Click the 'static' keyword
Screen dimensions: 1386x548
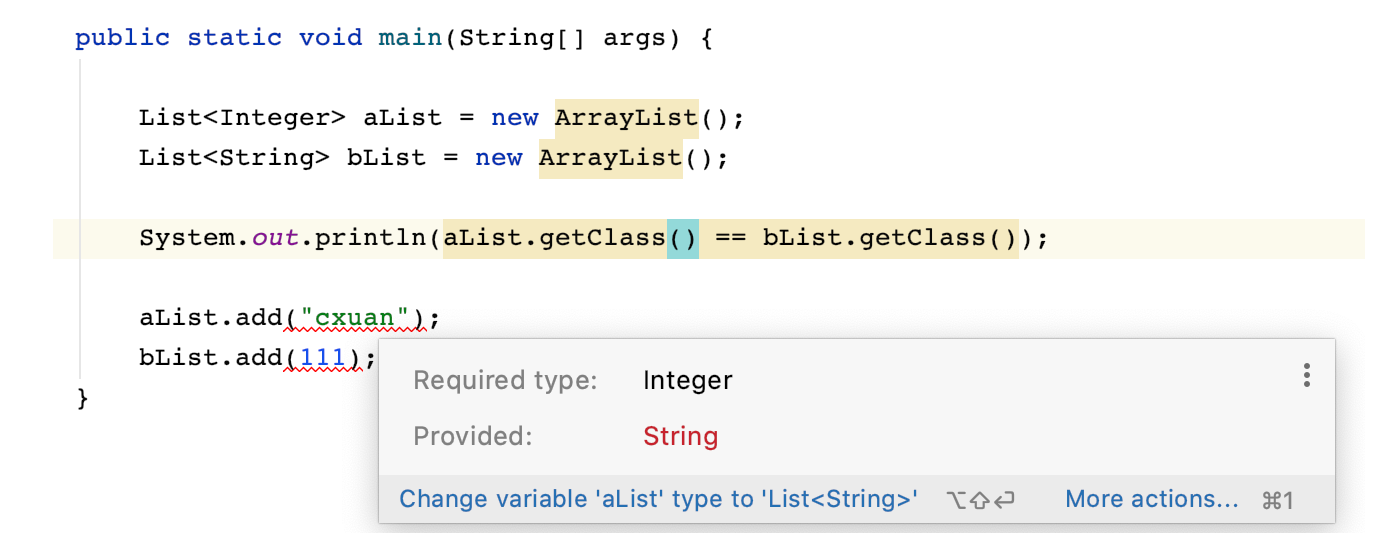(x=234, y=38)
